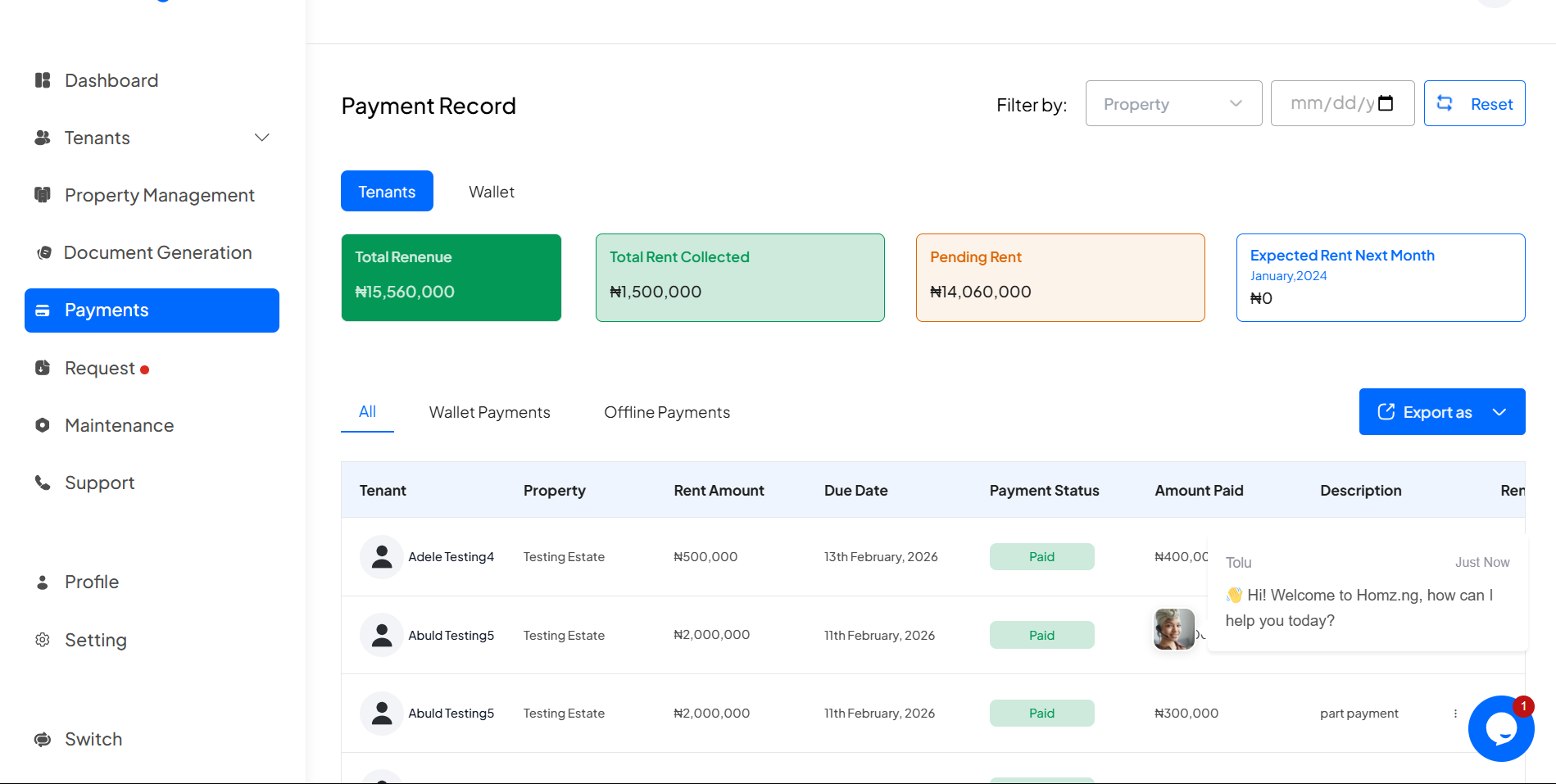Open the Property filter dropdown

(x=1173, y=103)
